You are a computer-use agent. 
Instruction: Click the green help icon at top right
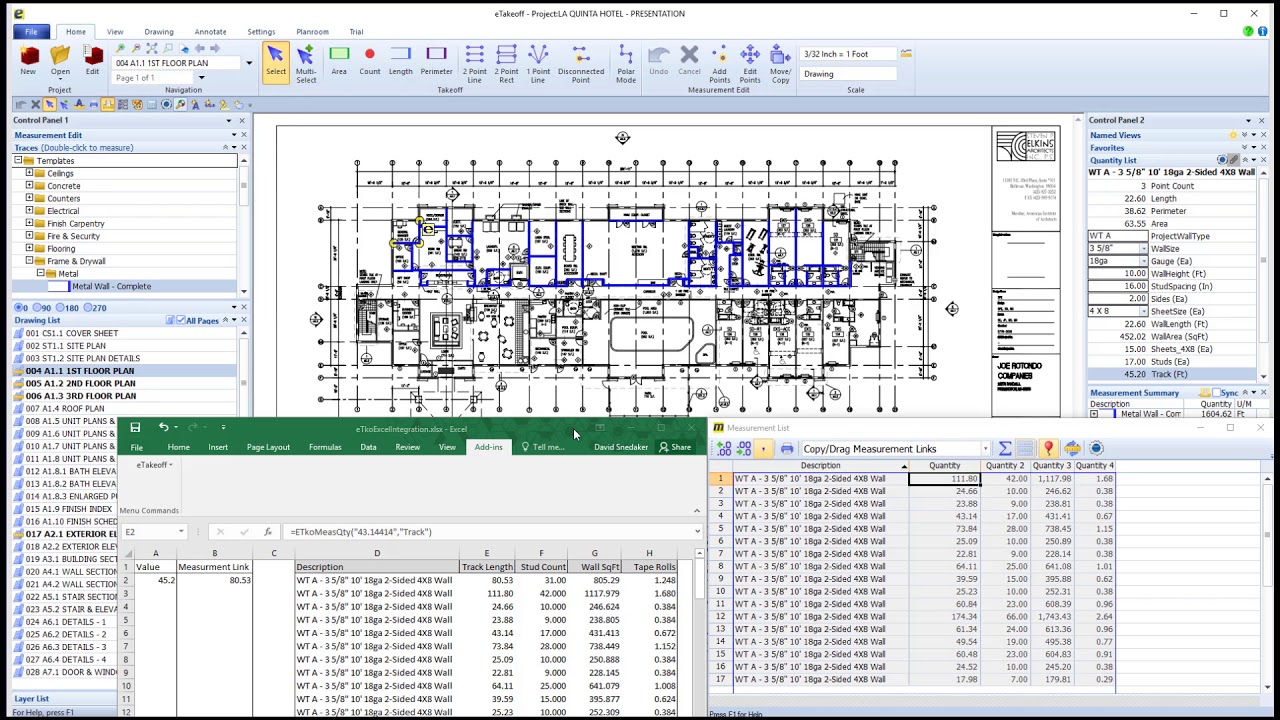[x=1248, y=32]
